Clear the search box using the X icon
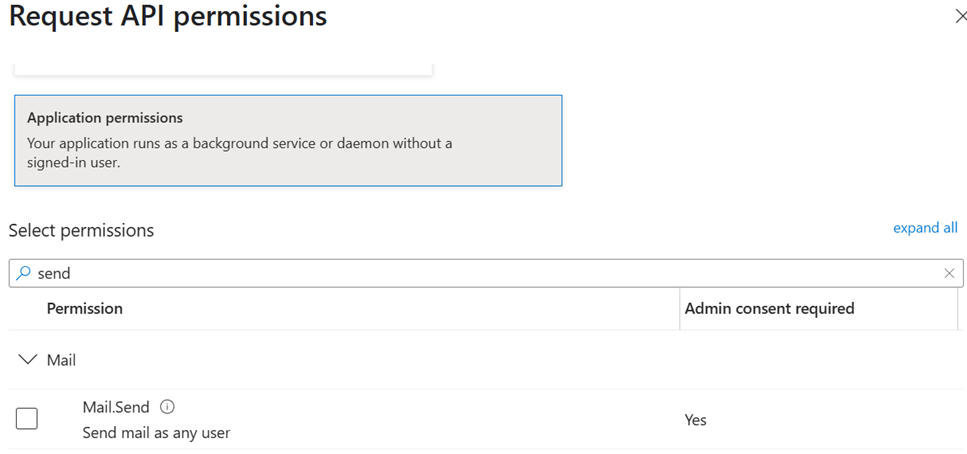Image resolution: width=967 pixels, height=454 pixels. click(x=949, y=273)
